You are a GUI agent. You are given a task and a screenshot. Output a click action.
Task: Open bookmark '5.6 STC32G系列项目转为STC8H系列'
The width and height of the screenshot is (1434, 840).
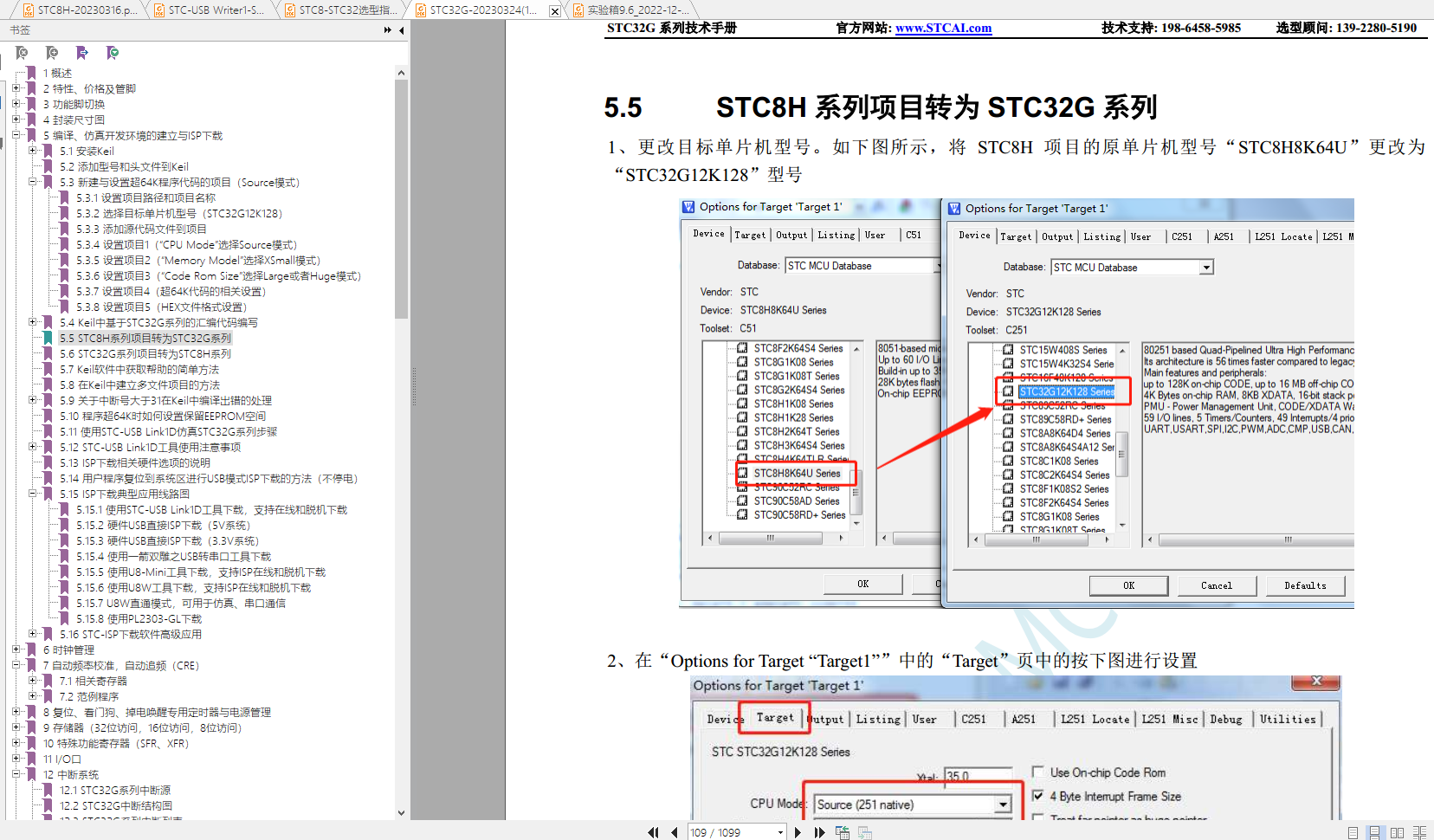[145, 354]
